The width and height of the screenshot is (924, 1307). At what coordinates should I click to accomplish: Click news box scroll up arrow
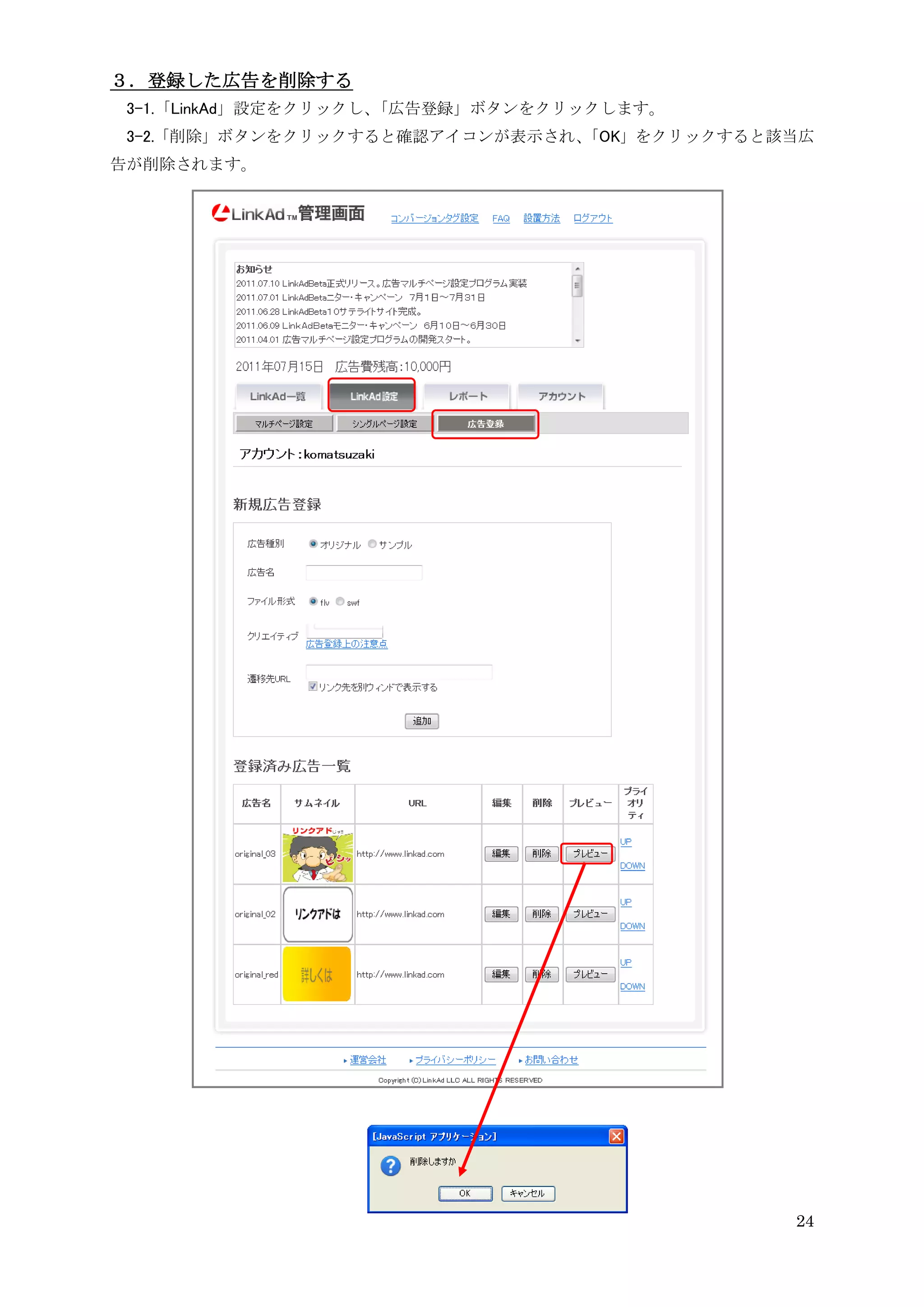point(577,269)
